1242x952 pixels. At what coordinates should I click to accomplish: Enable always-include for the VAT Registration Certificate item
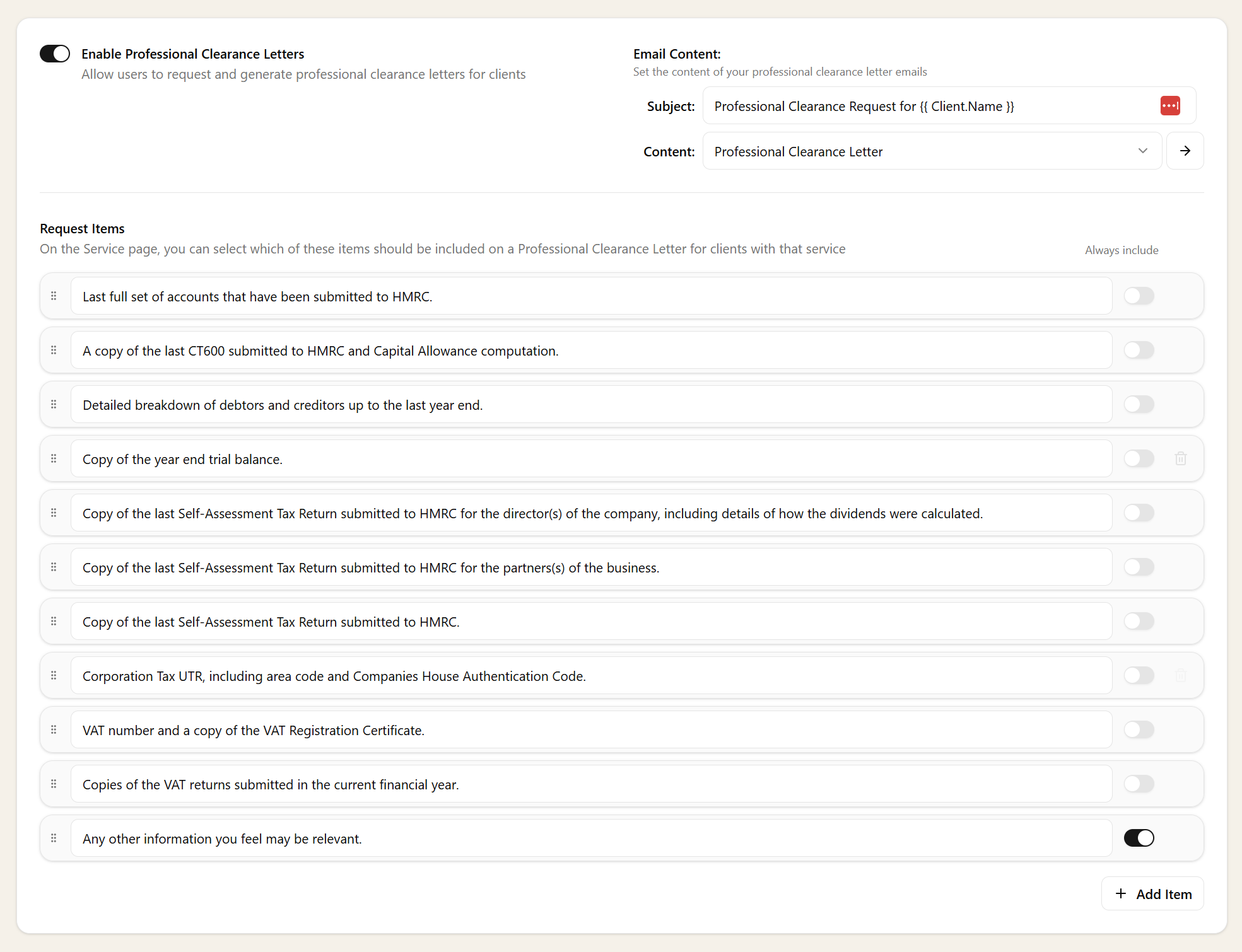point(1139,729)
